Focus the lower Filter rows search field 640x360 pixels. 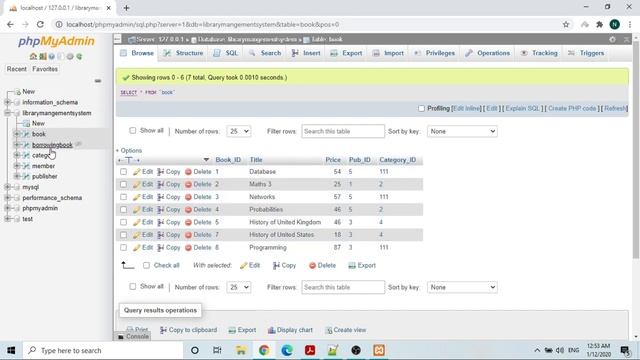[343, 287]
